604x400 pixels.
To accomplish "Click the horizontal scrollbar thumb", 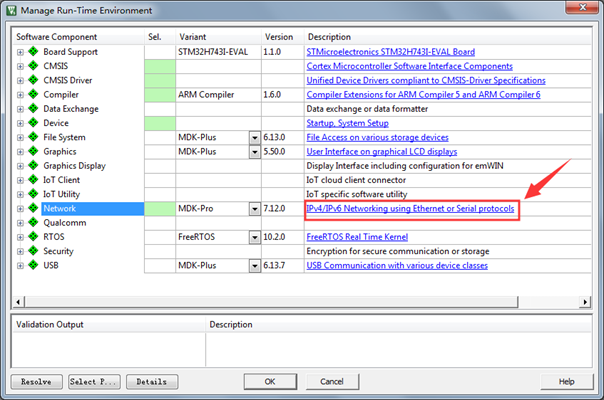I will (x=271, y=302).
